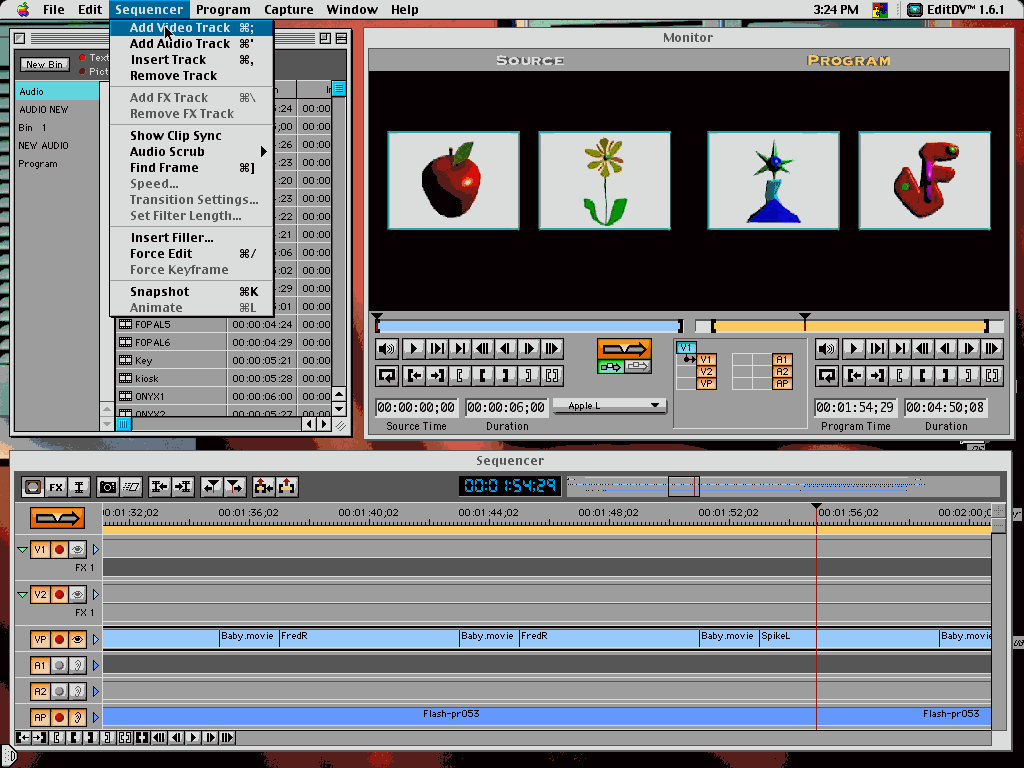Enable record on A1 audio track
Viewport: 1024px width, 768px height.
pyautogui.click(x=59, y=666)
